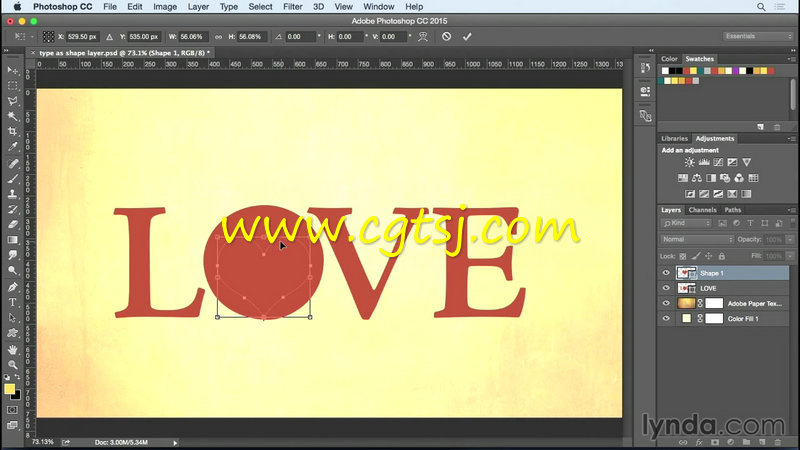Select the Eraser tool

(x=12, y=224)
